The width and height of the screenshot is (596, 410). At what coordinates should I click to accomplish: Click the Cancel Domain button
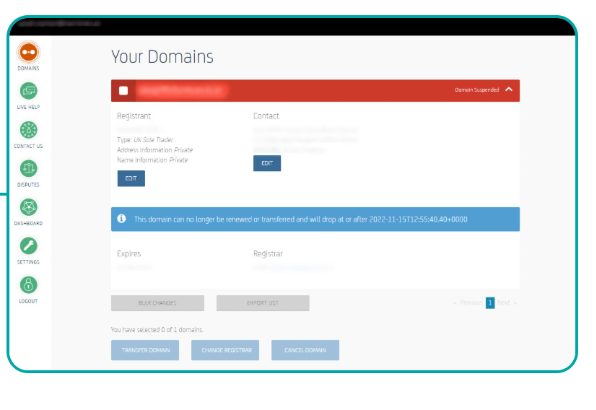click(x=305, y=350)
